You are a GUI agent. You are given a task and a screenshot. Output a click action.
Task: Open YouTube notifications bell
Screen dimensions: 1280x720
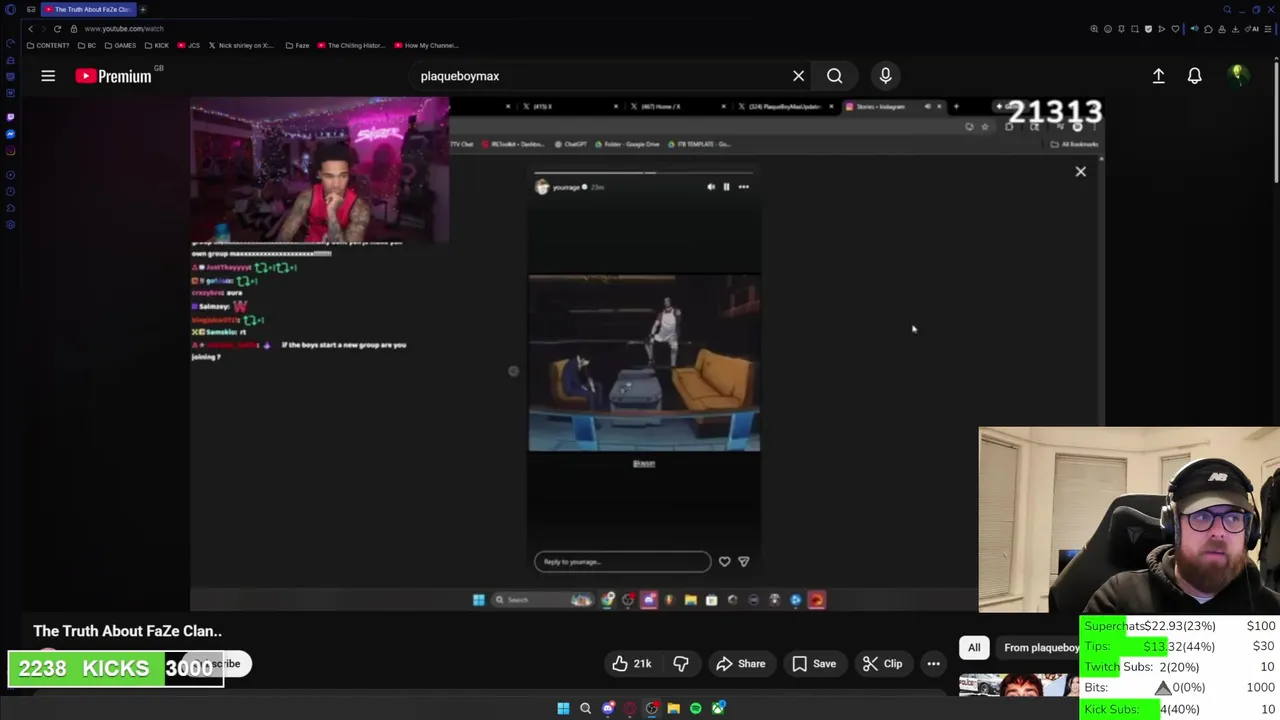(x=1194, y=76)
